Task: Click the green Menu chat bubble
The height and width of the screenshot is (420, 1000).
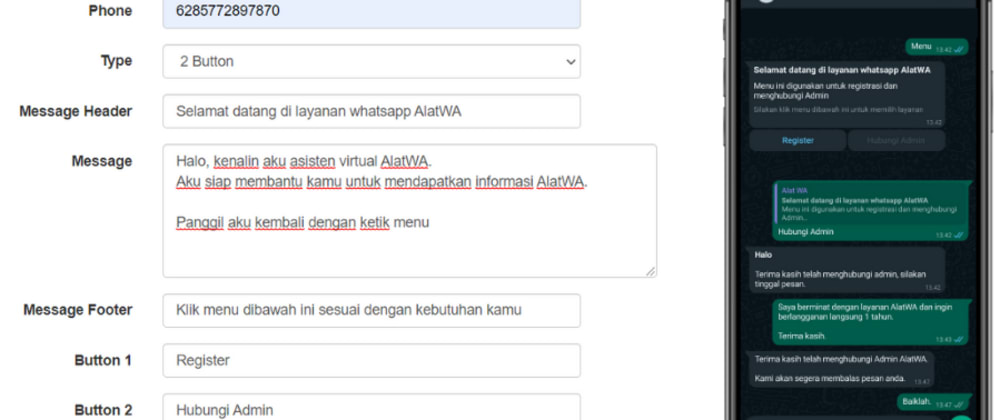Action: click(x=937, y=47)
